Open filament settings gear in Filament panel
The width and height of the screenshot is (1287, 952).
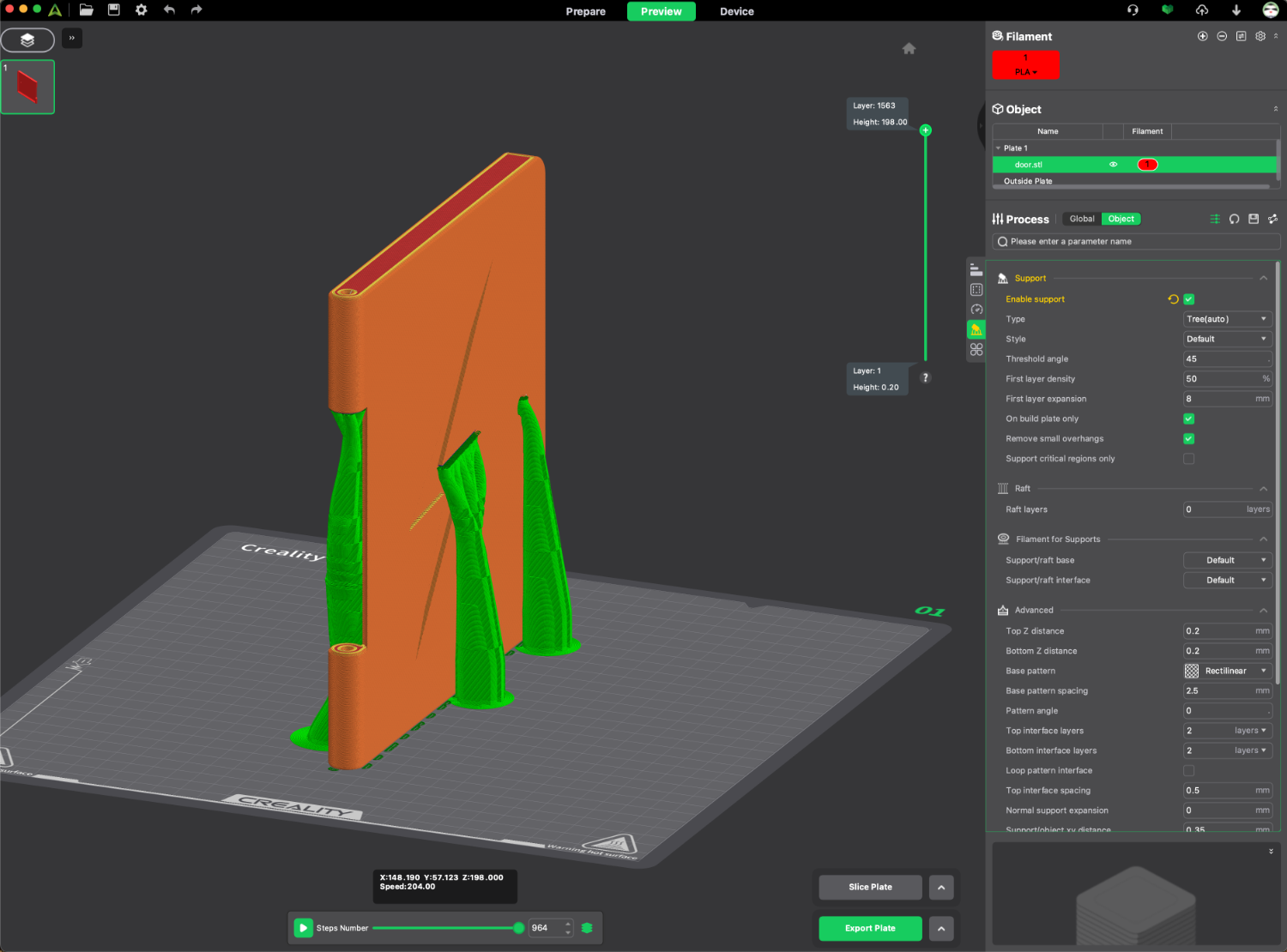coord(1260,36)
